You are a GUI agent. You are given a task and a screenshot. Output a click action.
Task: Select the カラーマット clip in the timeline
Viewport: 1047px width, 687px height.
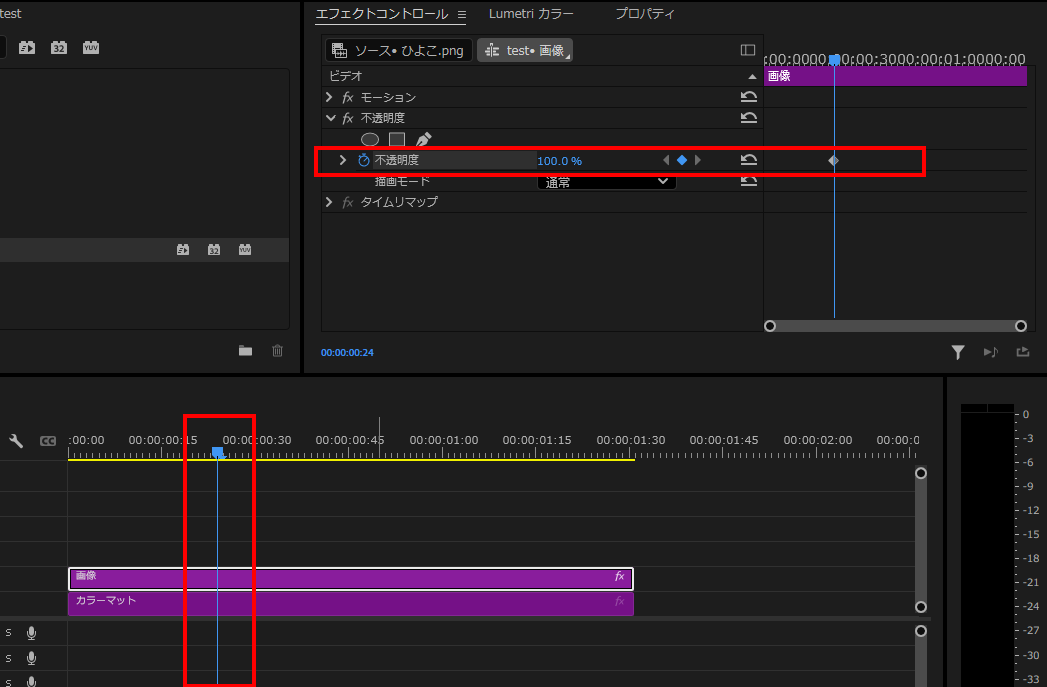click(350, 602)
